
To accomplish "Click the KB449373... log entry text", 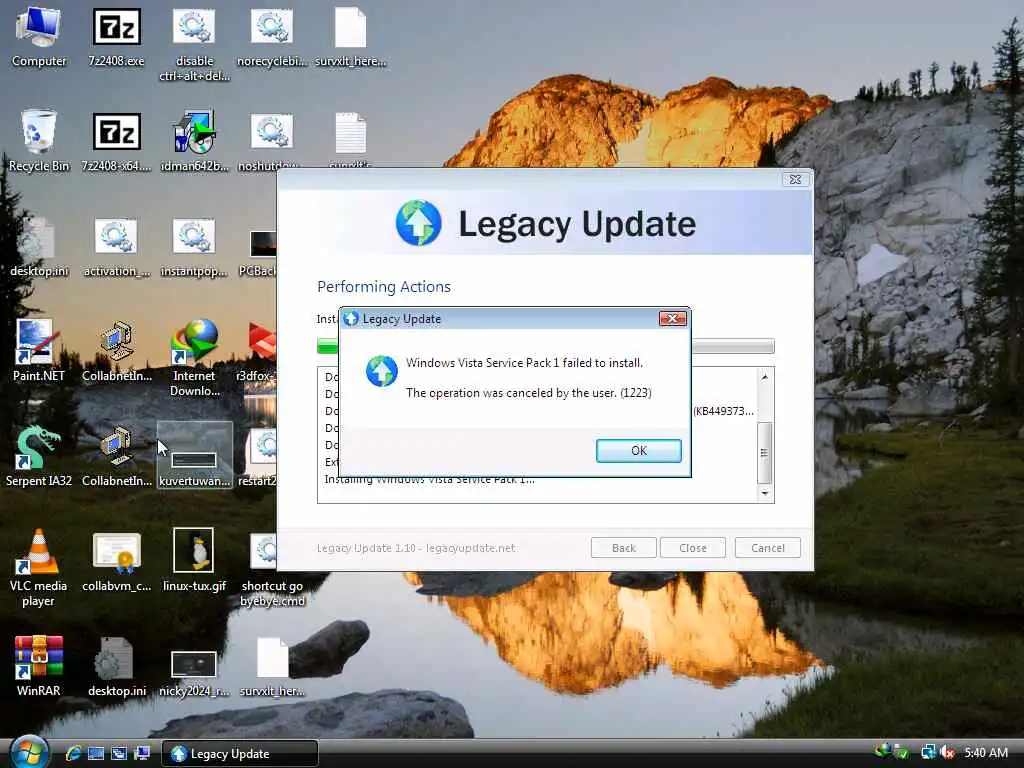I will click(x=723, y=411).
